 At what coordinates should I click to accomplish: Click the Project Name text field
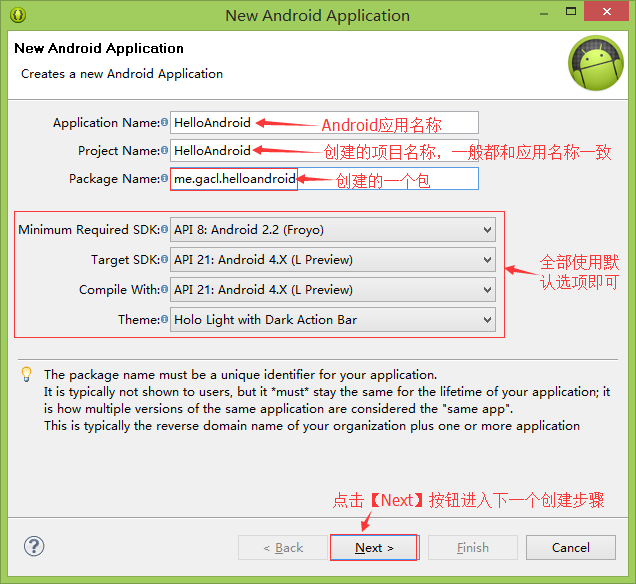[x=324, y=150]
